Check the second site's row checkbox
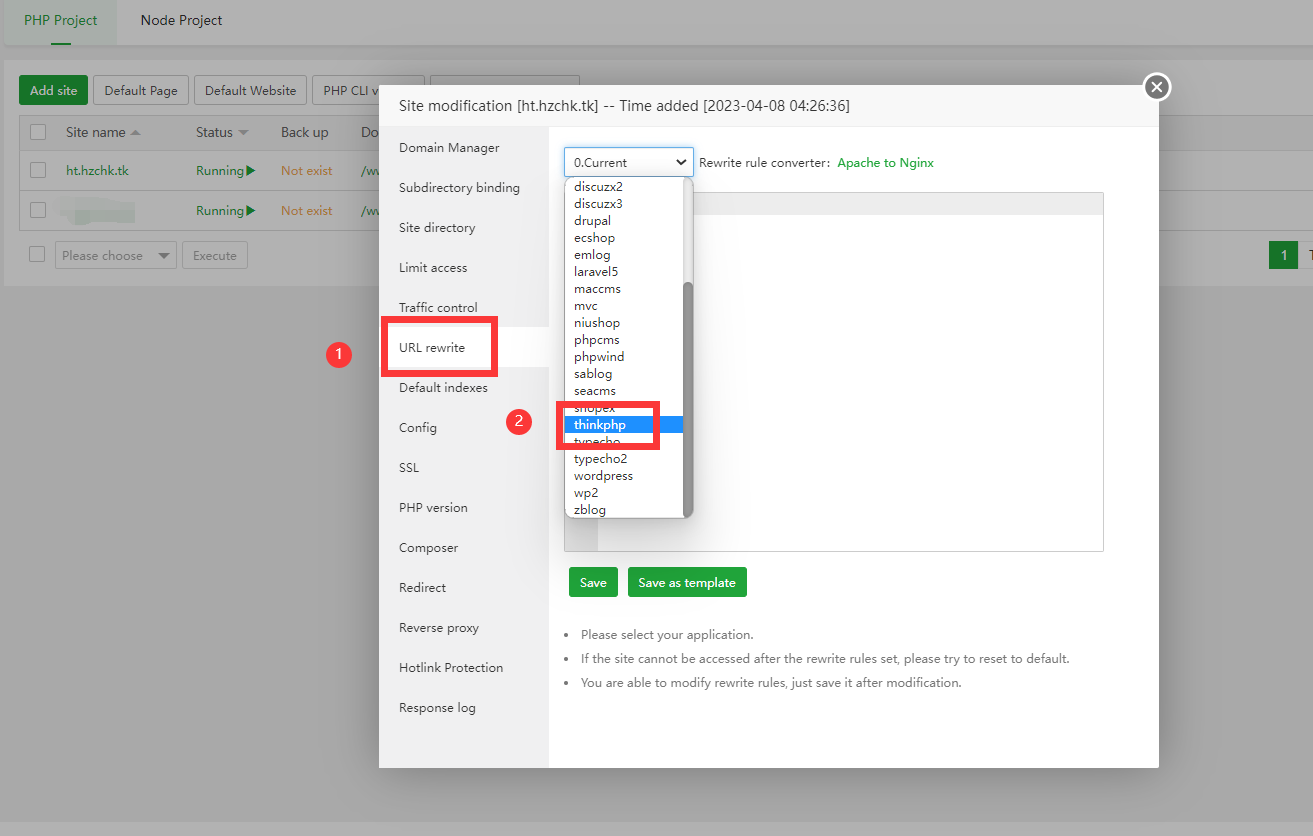The image size is (1313, 836). click(x=38, y=210)
